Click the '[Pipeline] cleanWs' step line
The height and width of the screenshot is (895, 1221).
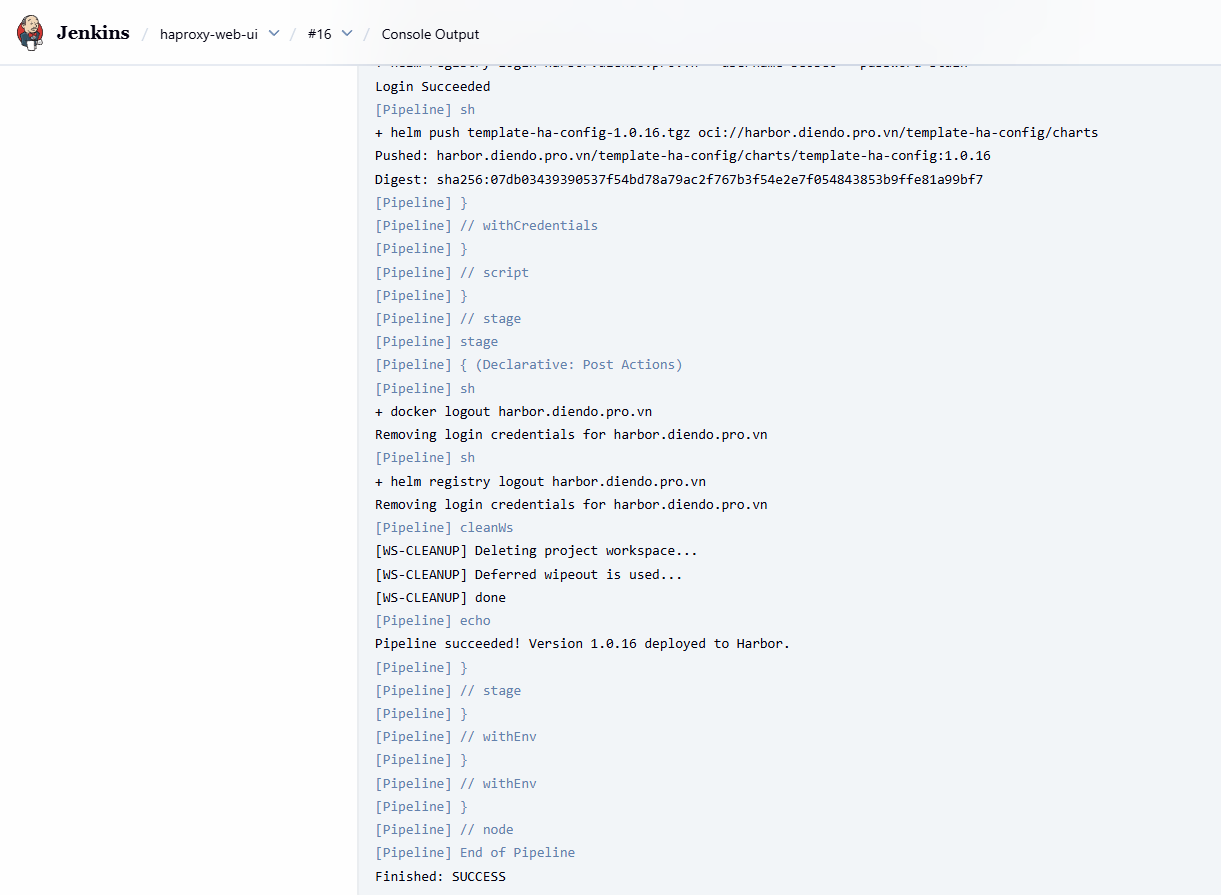tap(444, 528)
